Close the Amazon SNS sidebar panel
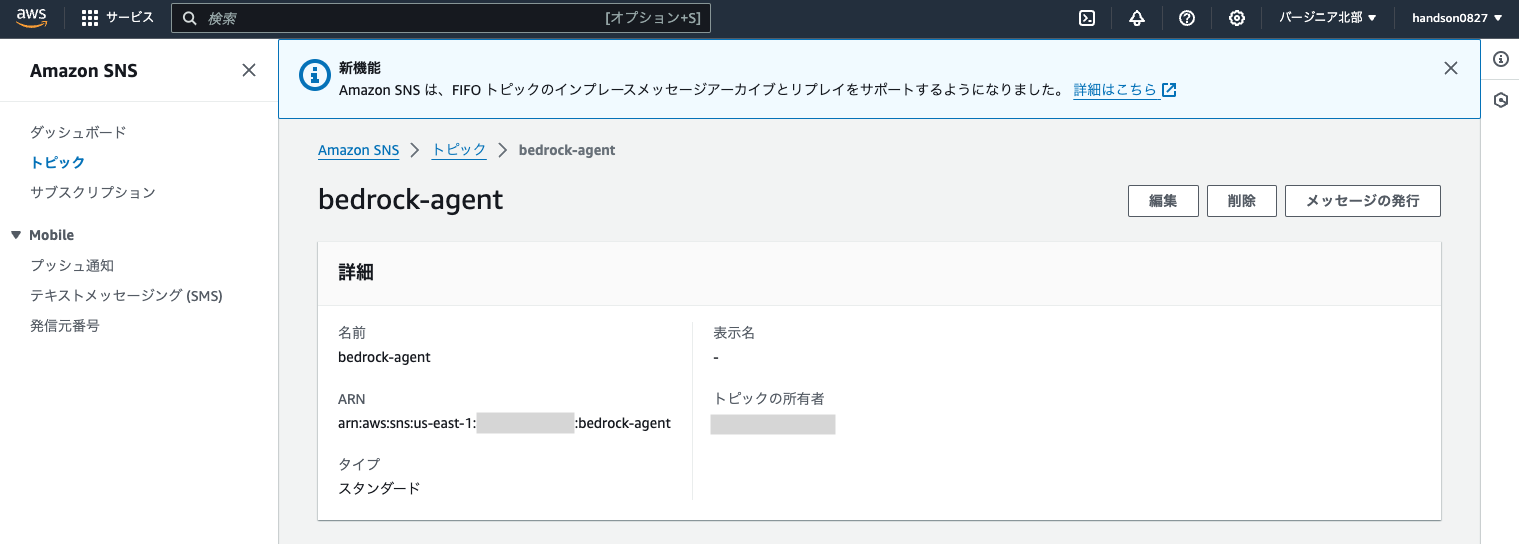This screenshot has height=544, width=1519. [x=249, y=70]
